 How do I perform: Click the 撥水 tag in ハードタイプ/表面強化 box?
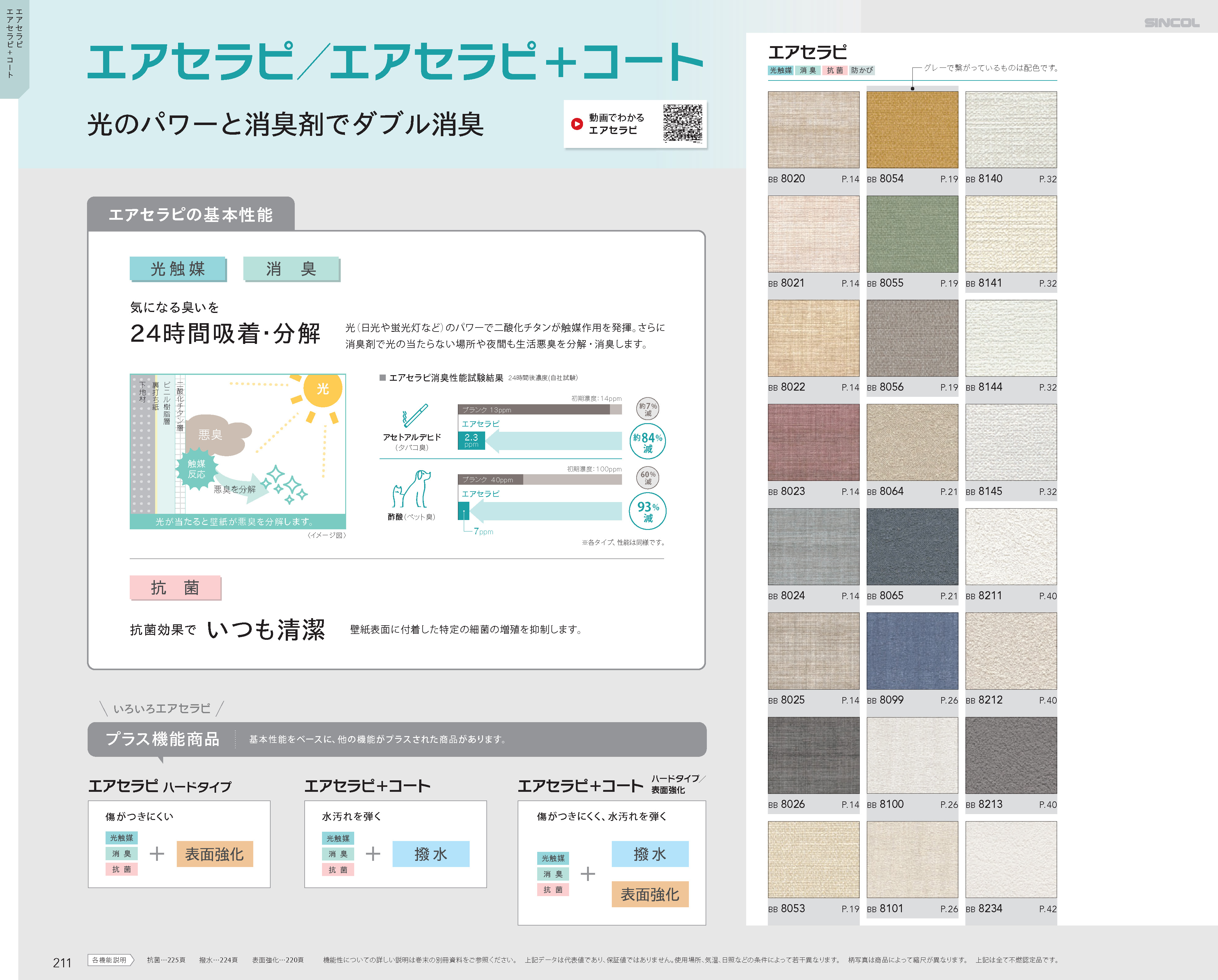tap(650, 854)
